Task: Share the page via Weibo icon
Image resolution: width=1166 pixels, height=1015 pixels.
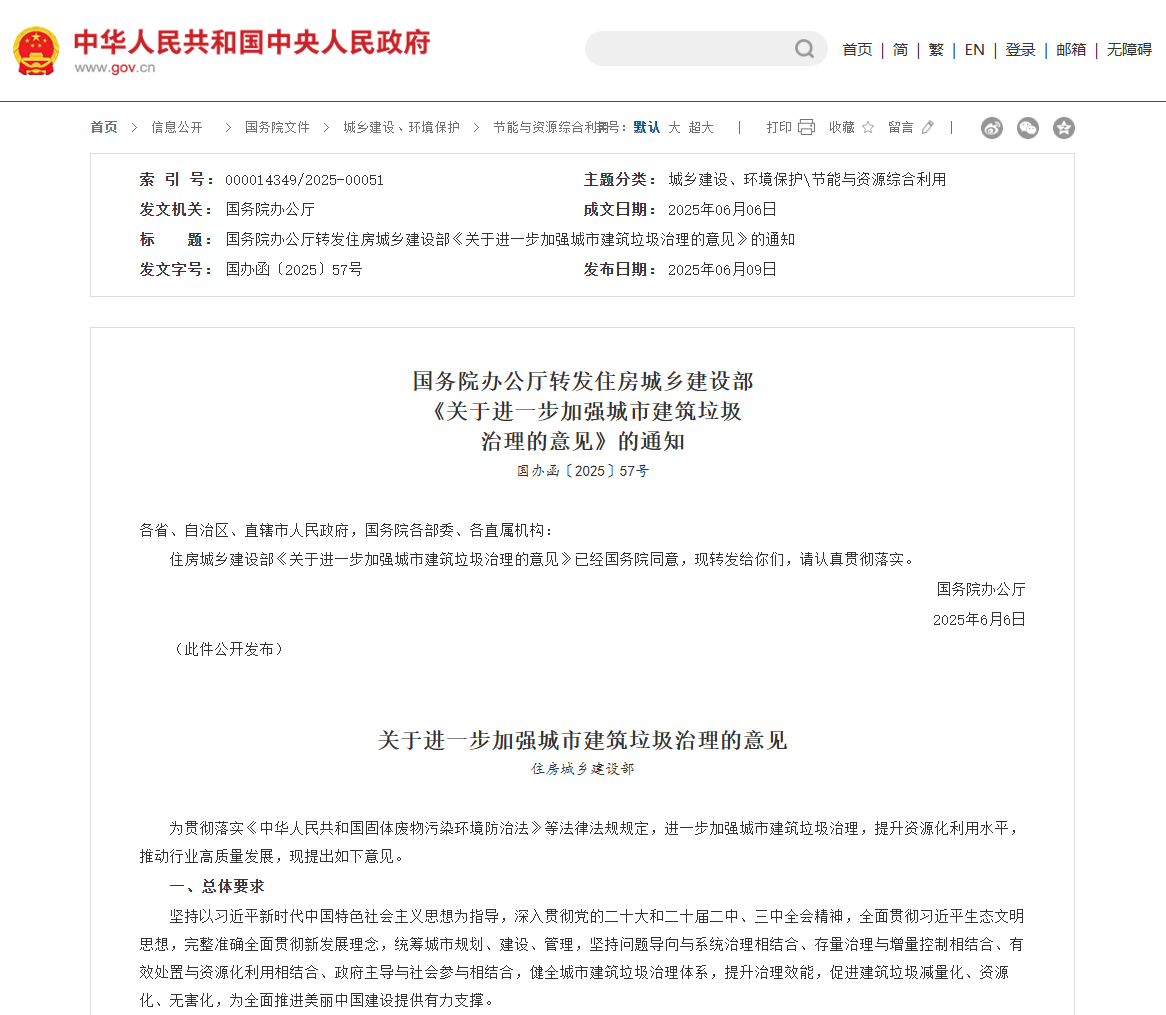Action: tap(992, 128)
